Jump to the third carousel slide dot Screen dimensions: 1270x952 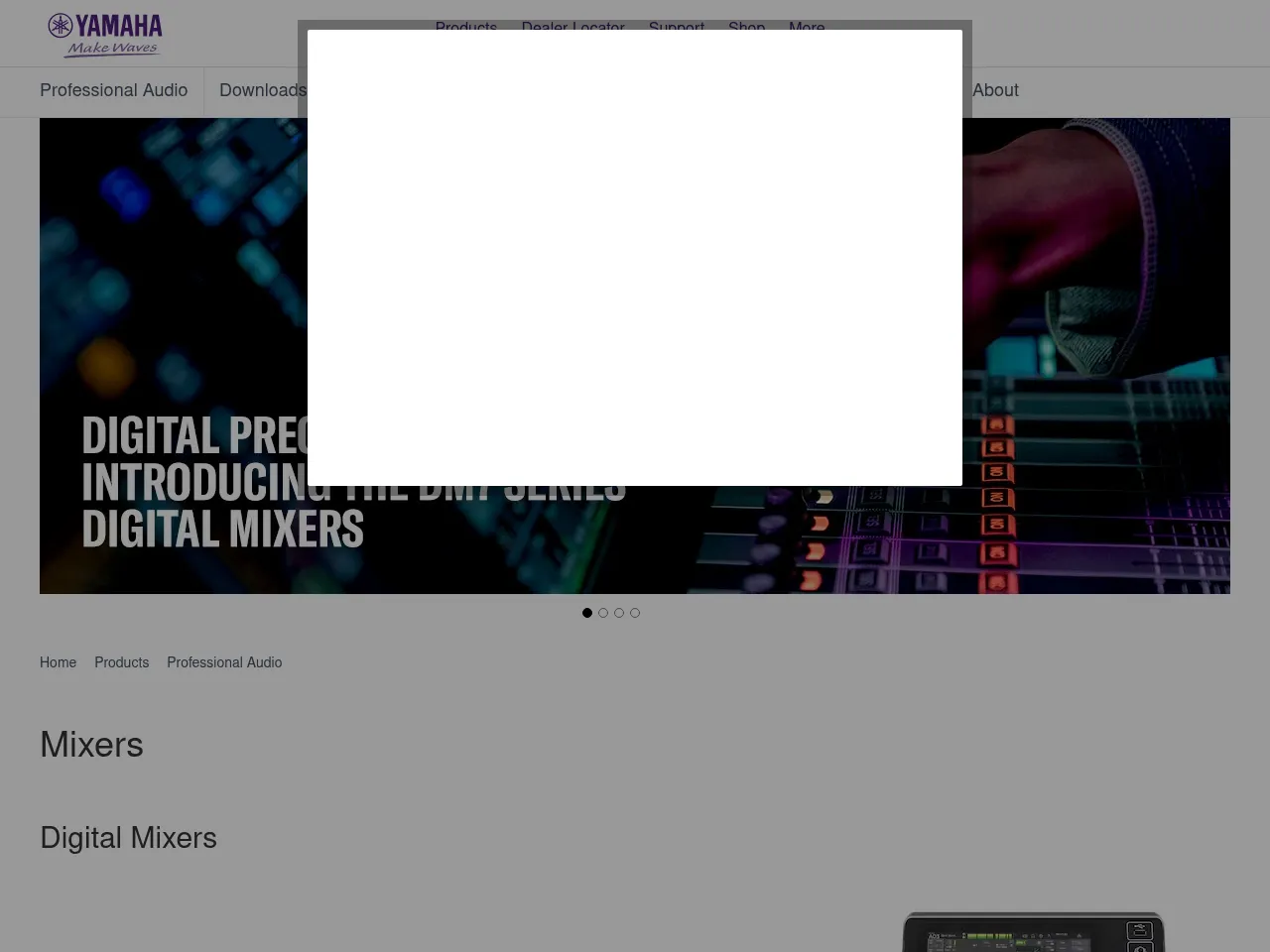619,613
